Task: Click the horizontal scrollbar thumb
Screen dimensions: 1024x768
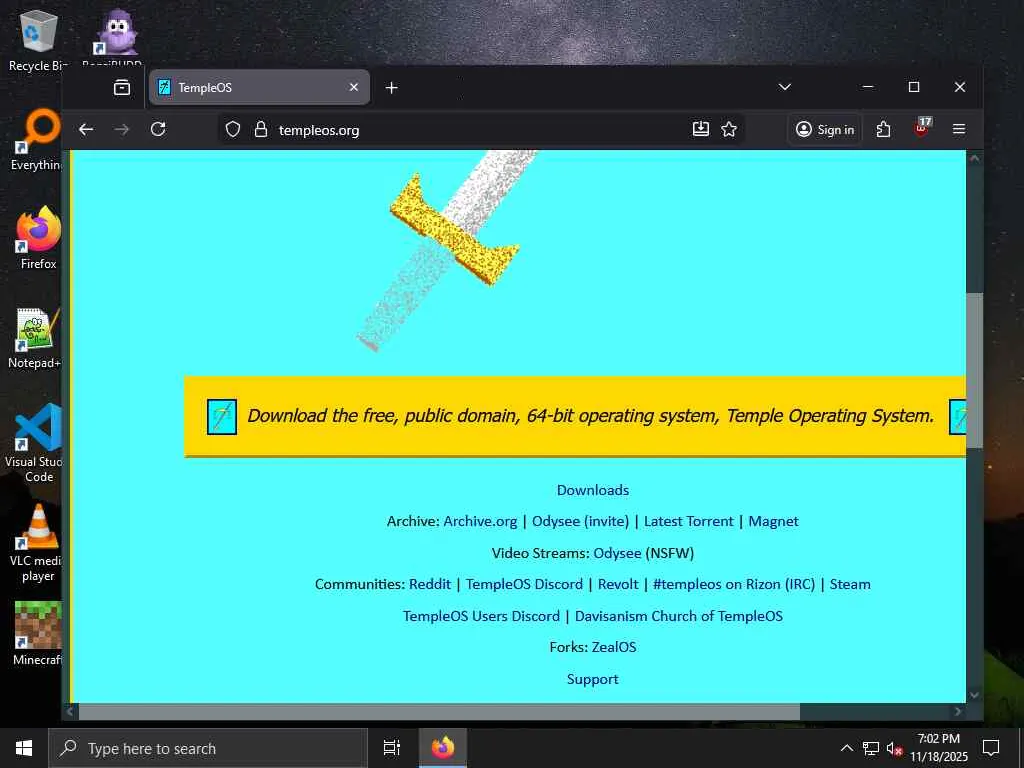Action: click(439, 711)
